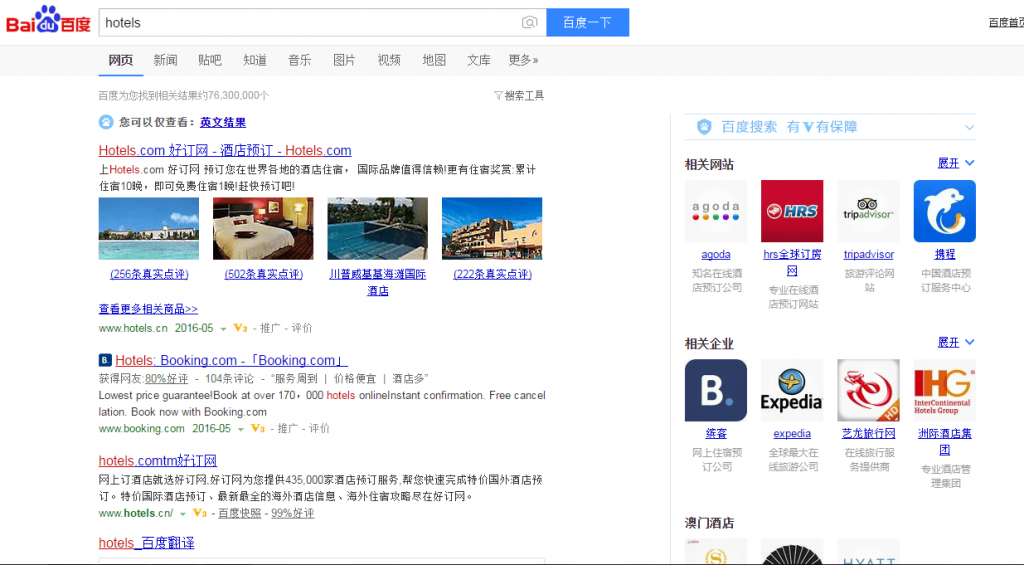Open Hotels: Booking.com result title
The width and height of the screenshot is (1024, 565).
click(231, 360)
